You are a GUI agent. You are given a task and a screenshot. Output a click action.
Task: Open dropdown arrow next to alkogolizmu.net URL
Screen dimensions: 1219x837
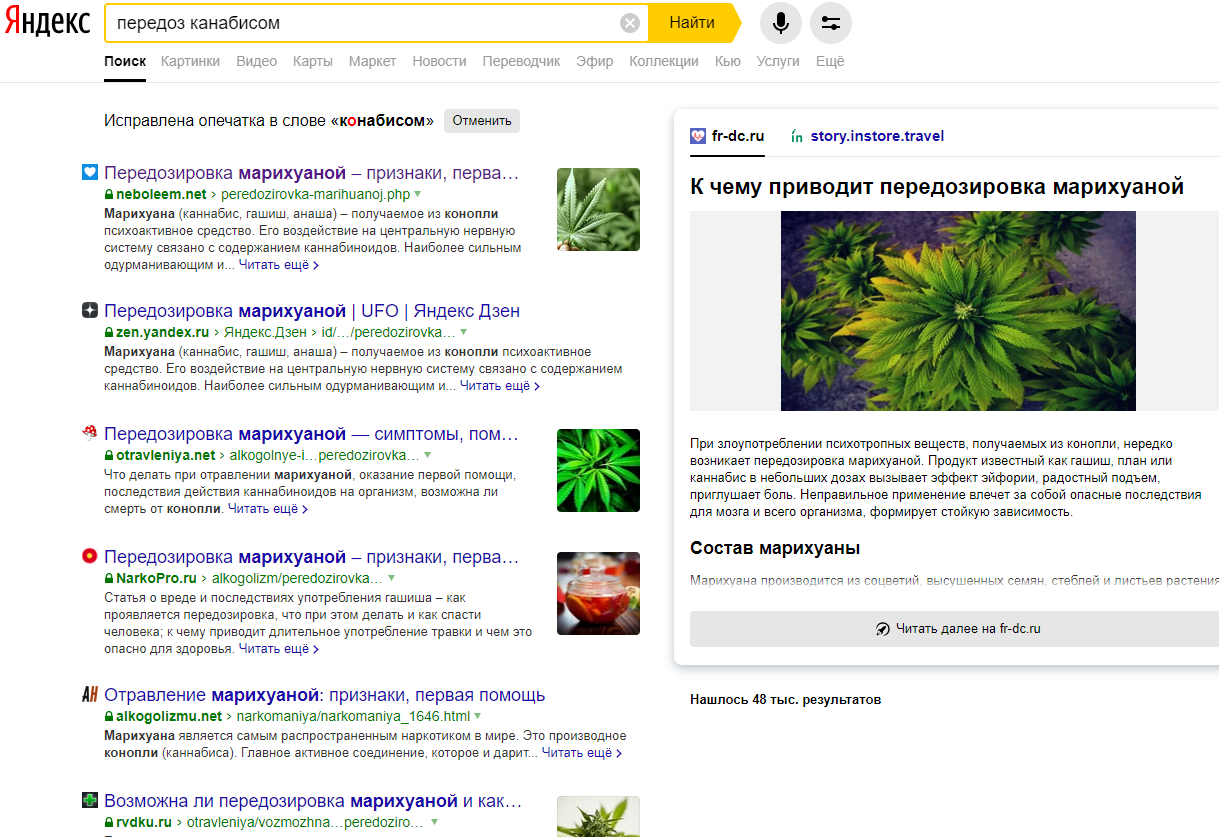(478, 717)
